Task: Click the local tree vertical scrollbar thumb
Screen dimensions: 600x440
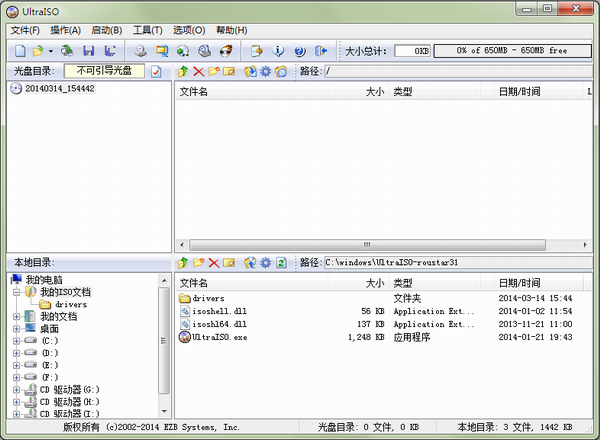Action: coord(164,341)
